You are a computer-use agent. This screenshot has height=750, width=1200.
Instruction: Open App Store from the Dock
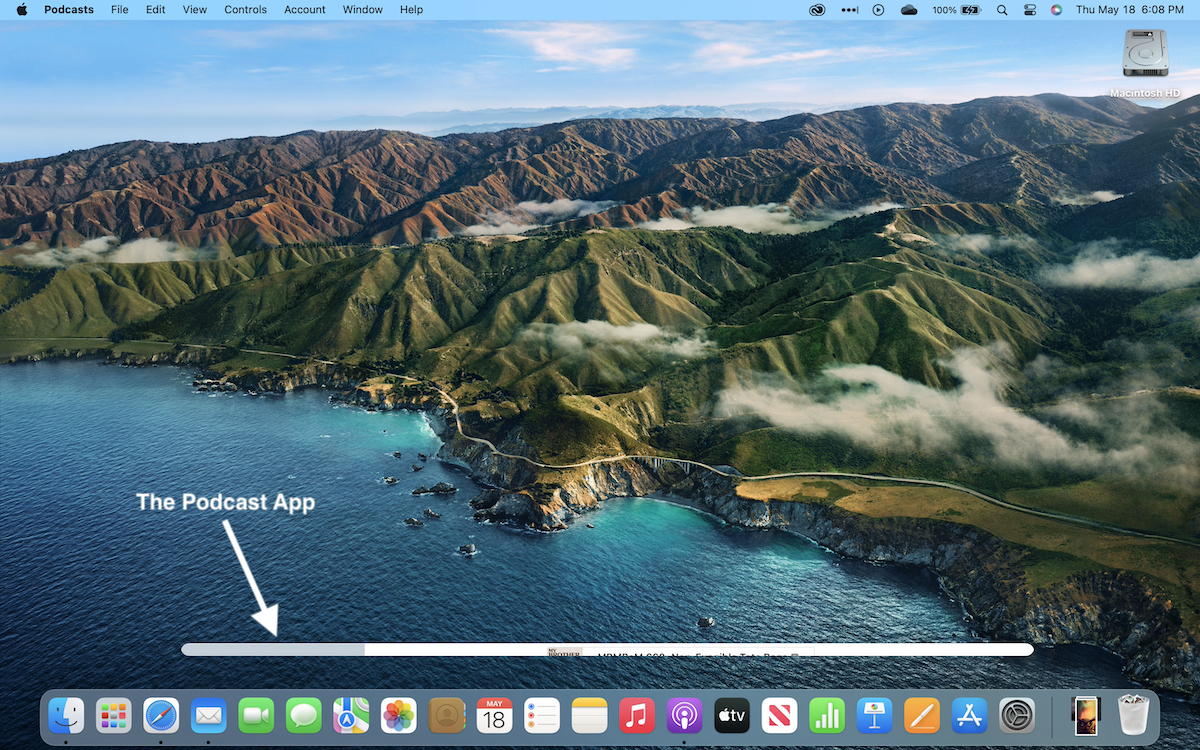(x=969, y=716)
